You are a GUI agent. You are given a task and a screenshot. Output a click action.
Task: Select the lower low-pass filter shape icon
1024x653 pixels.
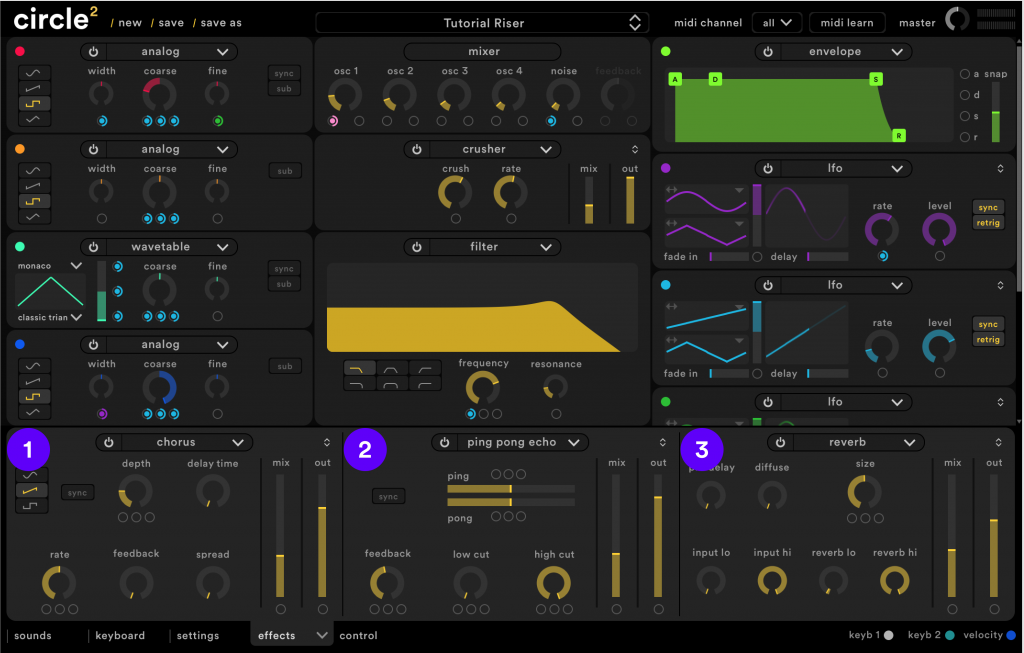click(x=359, y=384)
